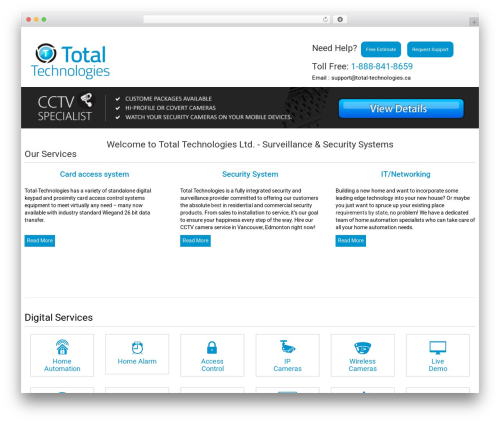Select the Live Demo monitor icon
This screenshot has width=500, height=423.
tap(438, 348)
